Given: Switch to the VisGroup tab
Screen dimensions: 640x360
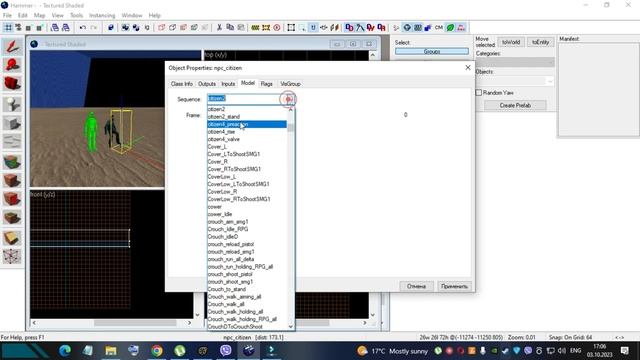Looking at the screenshot, I should coord(290,84).
